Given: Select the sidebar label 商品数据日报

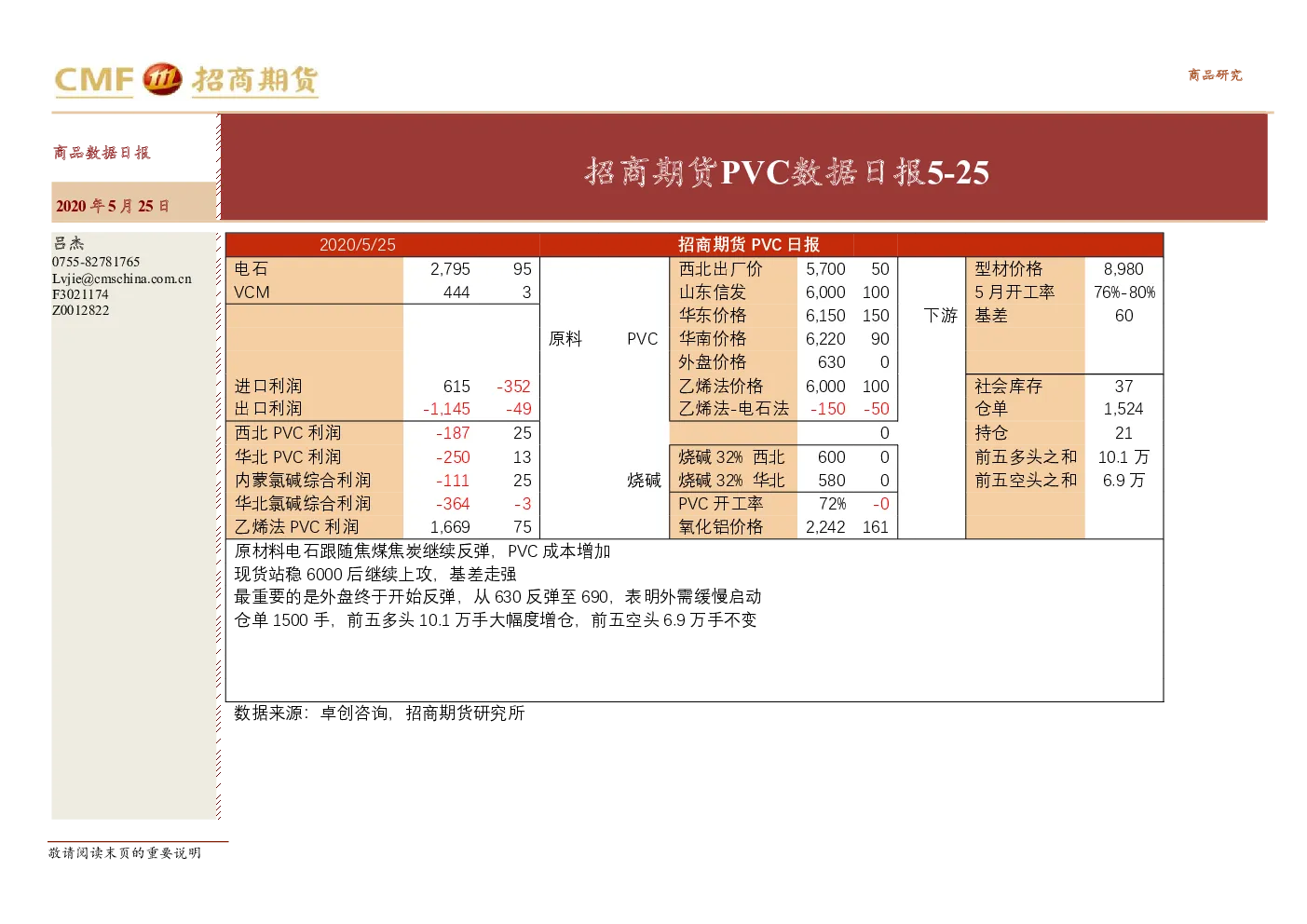Looking at the screenshot, I should (x=102, y=153).
